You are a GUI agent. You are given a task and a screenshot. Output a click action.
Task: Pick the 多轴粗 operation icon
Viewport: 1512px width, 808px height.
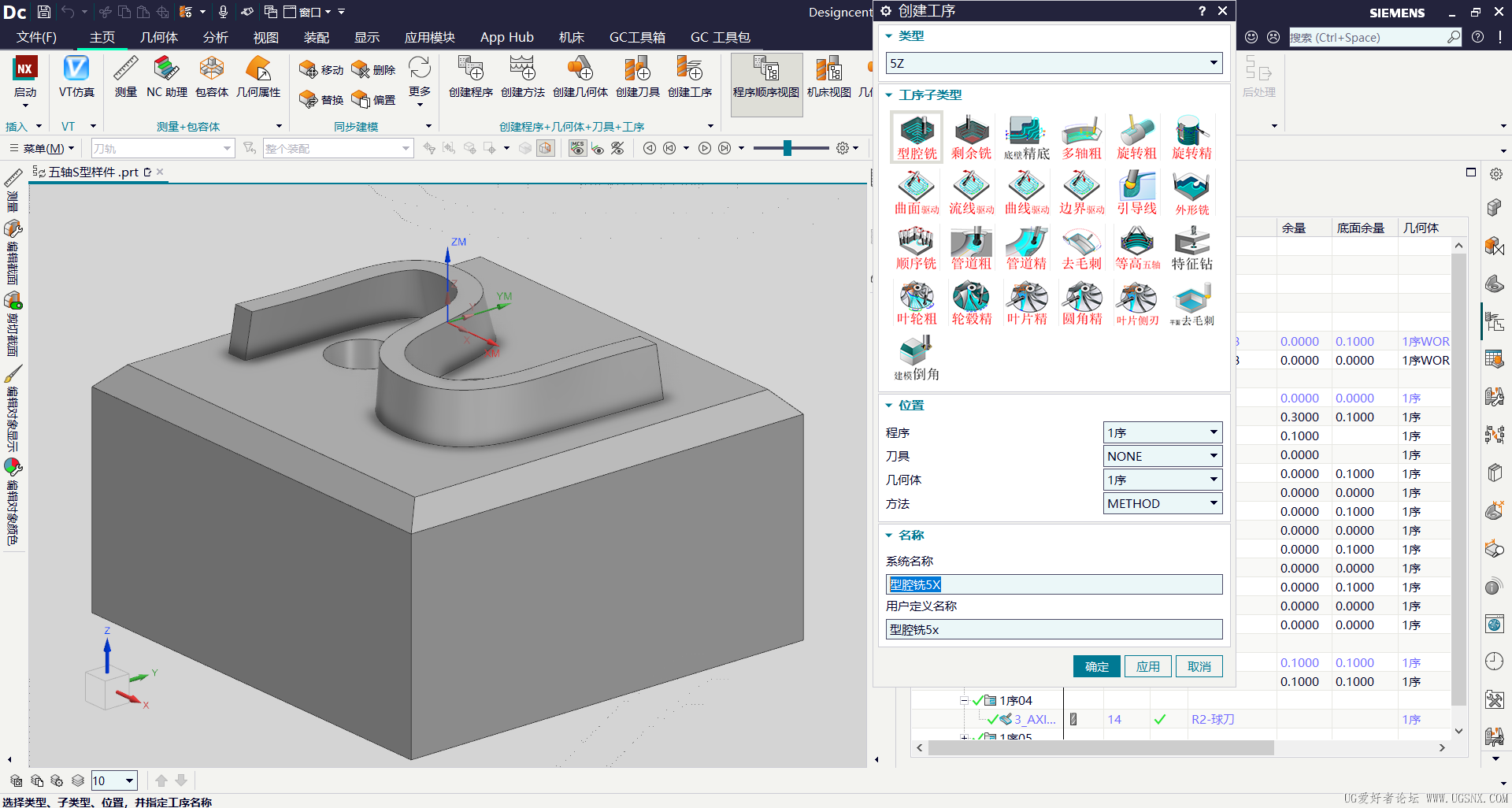[1081, 136]
